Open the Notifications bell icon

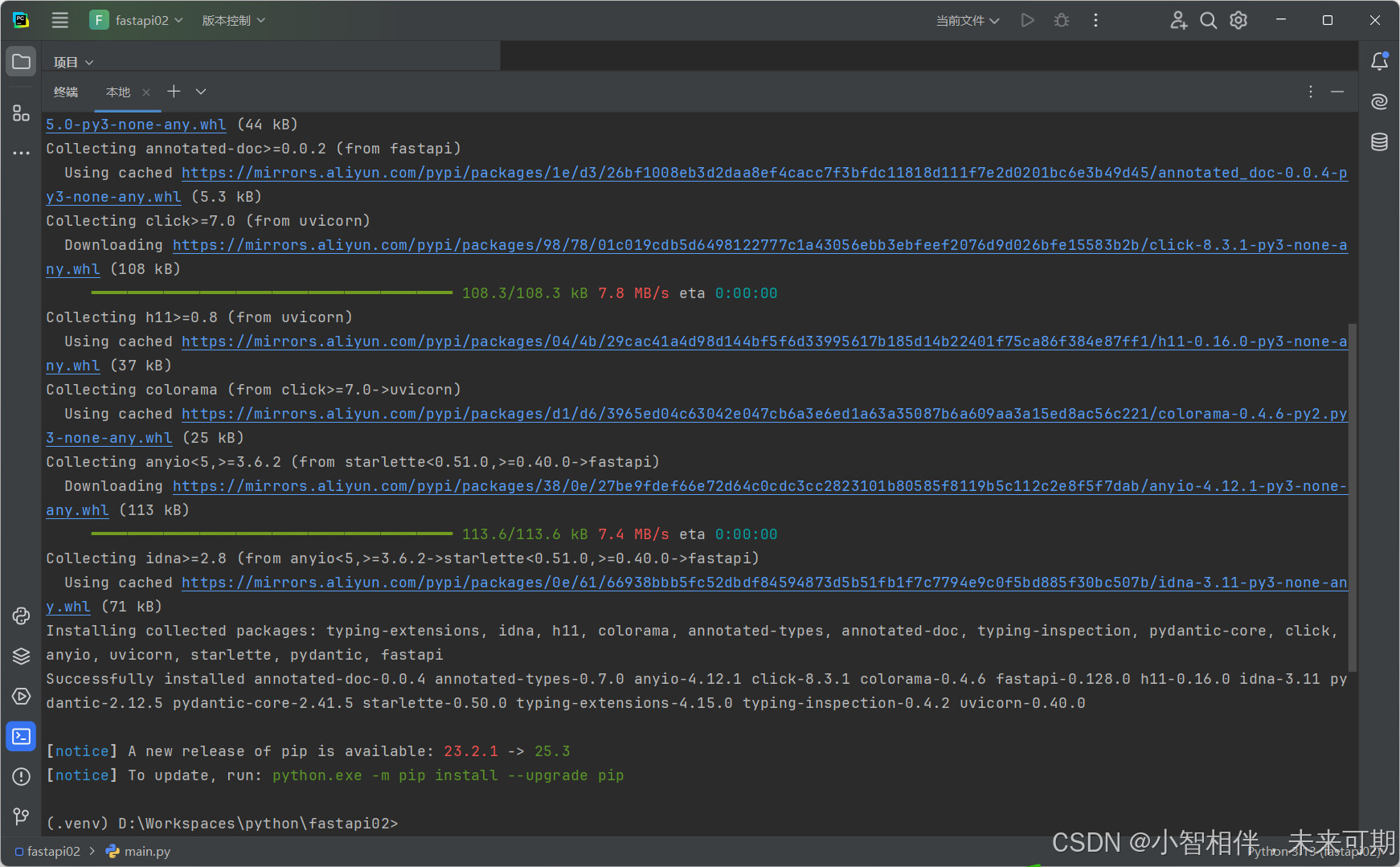[1379, 61]
